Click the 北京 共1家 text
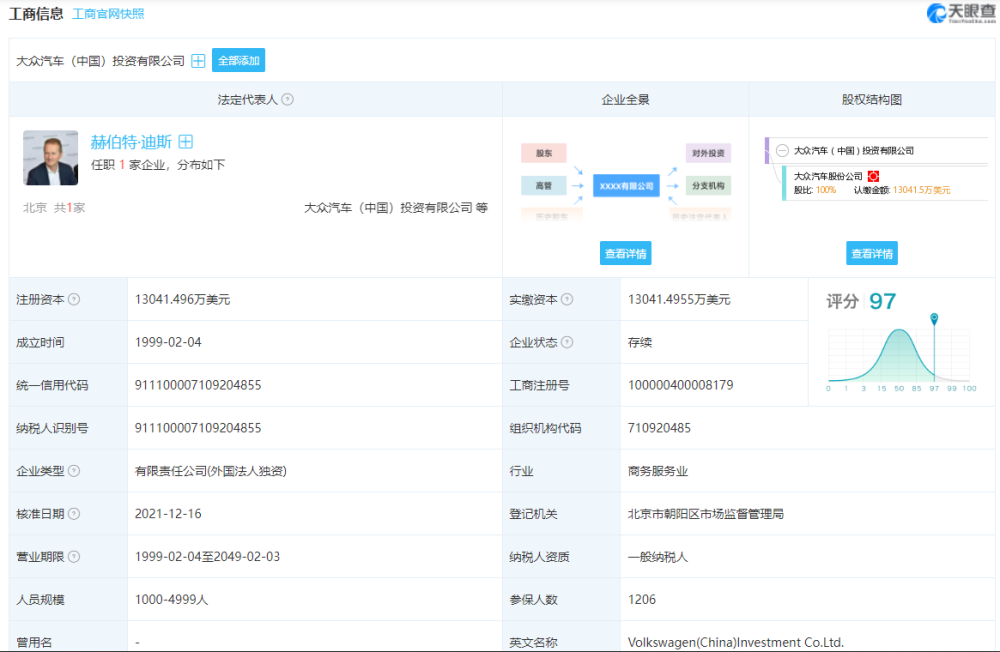 coord(54,208)
